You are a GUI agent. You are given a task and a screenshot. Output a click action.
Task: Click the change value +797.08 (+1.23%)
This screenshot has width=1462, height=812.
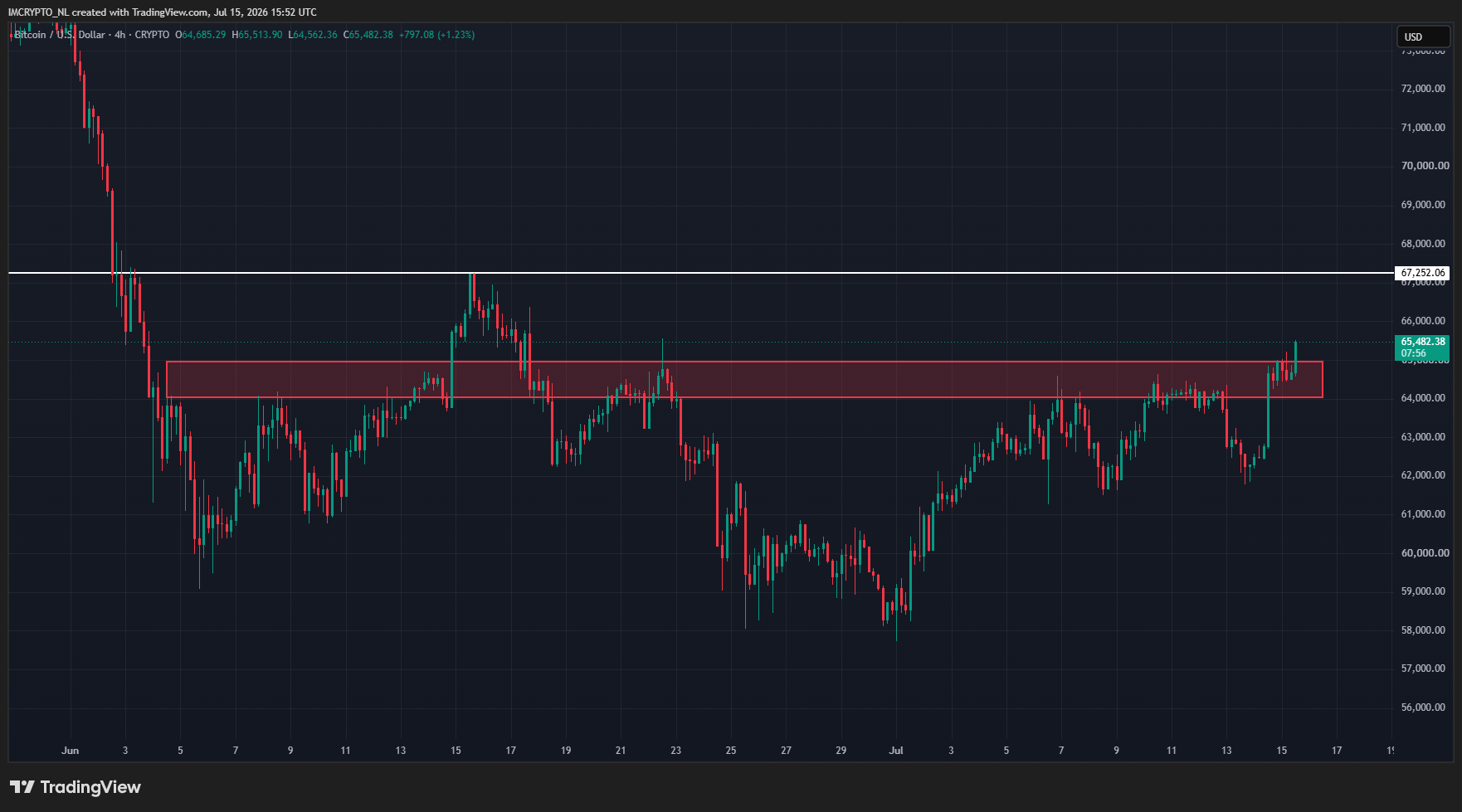pyautogui.click(x=436, y=35)
